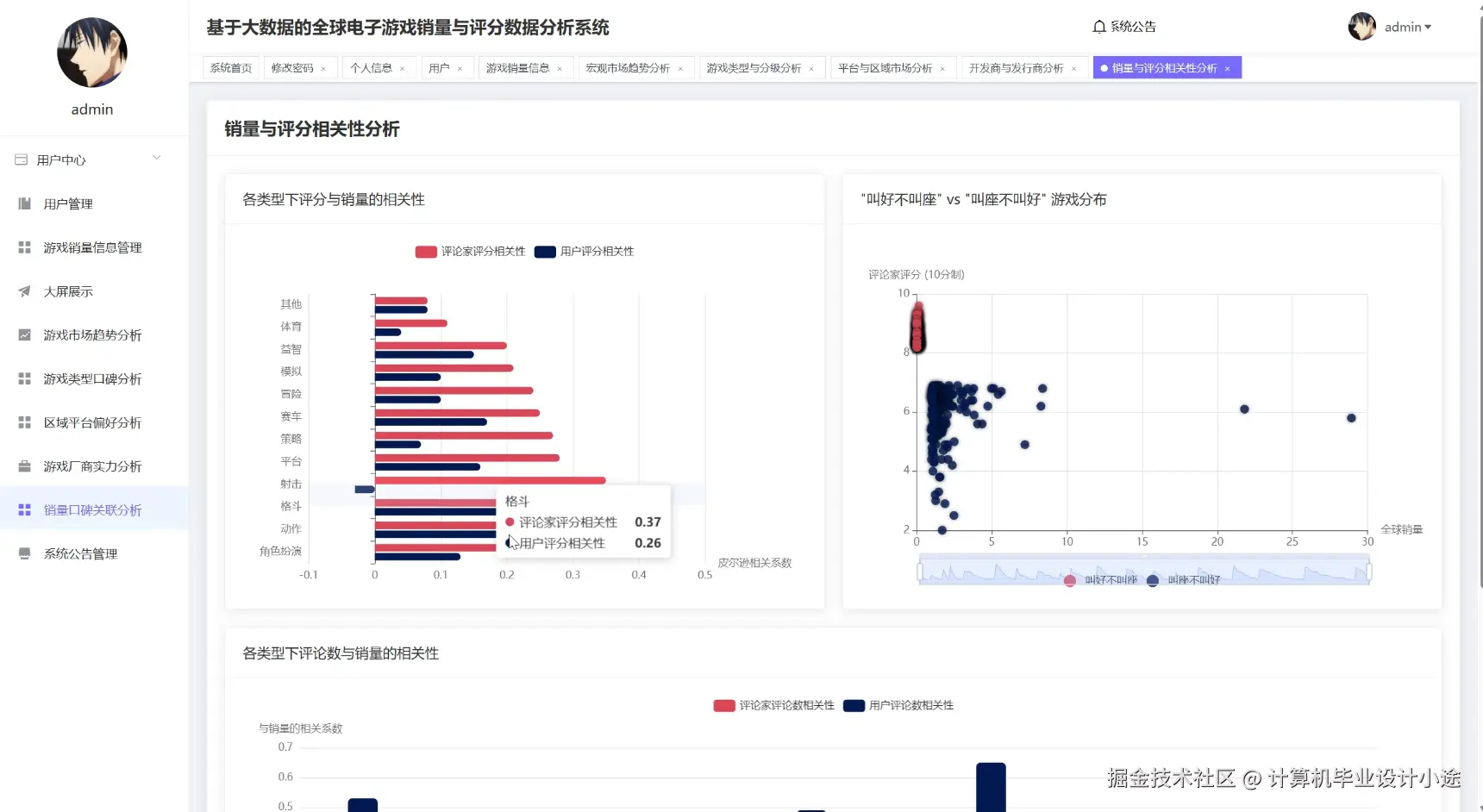Select the 用户中心 sidebar icon
1483x812 pixels.
[x=20, y=159]
